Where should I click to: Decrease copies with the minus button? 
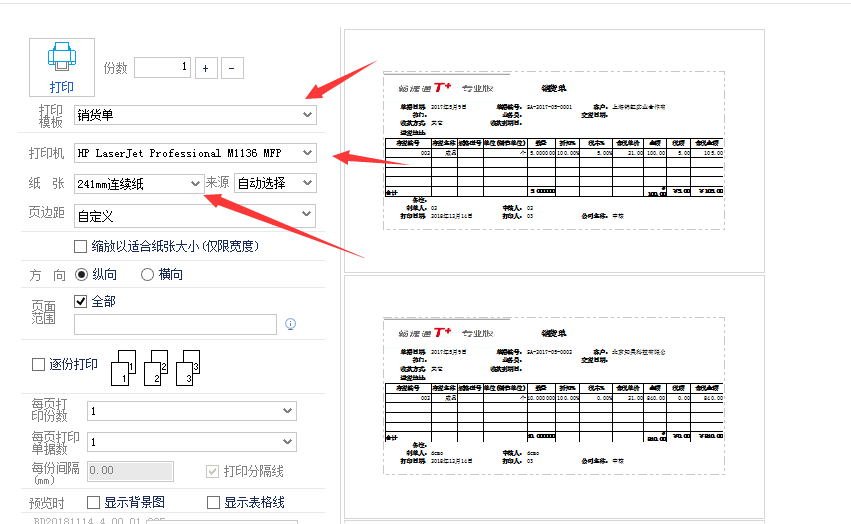232,68
